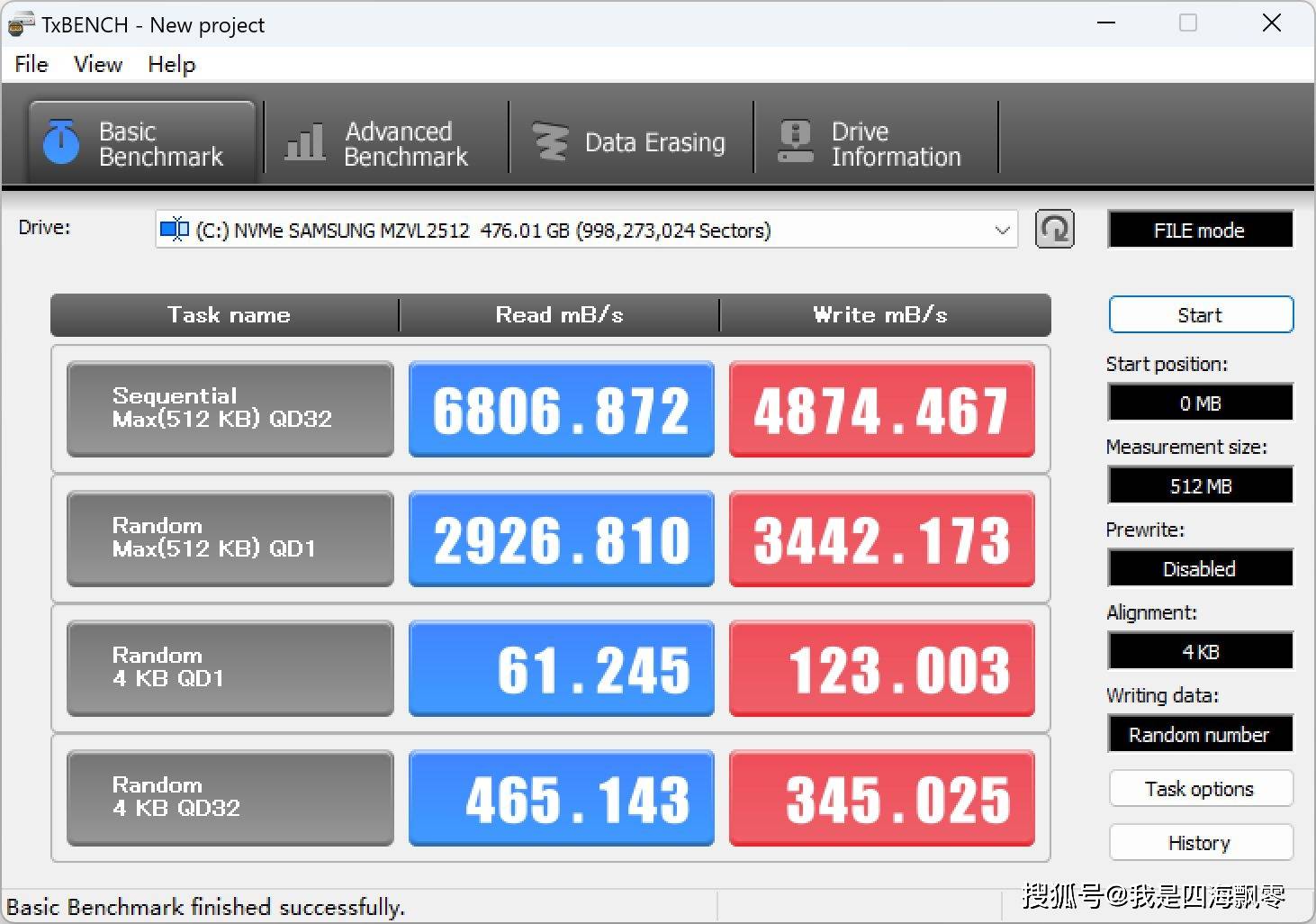Viewport: 1316px width, 924px height.
Task: Click the Data Erasing eraser icon
Action: pos(550,141)
